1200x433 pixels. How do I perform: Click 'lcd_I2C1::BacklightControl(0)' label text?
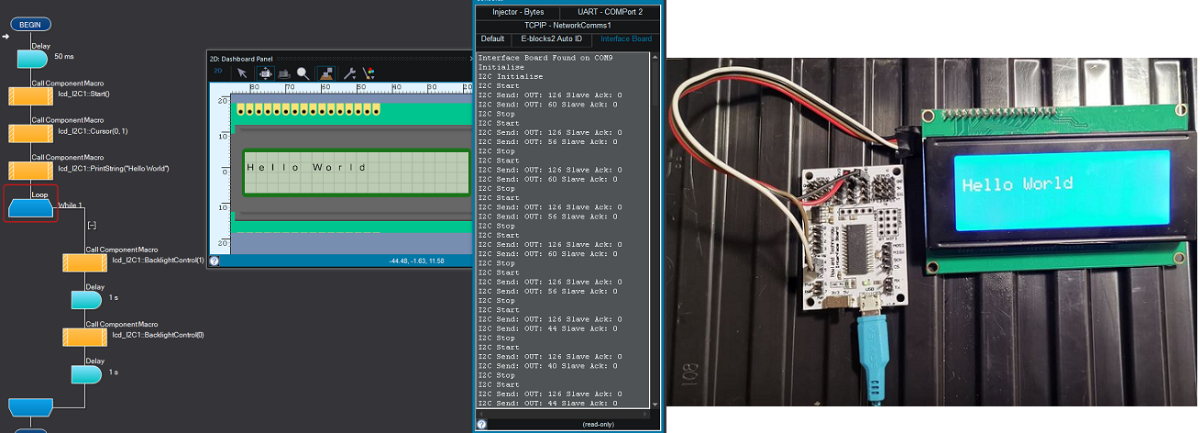click(x=159, y=335)
